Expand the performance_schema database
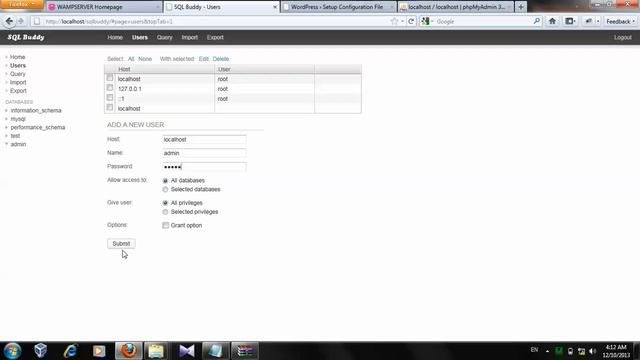640x360 pixels. coord(7,127)
